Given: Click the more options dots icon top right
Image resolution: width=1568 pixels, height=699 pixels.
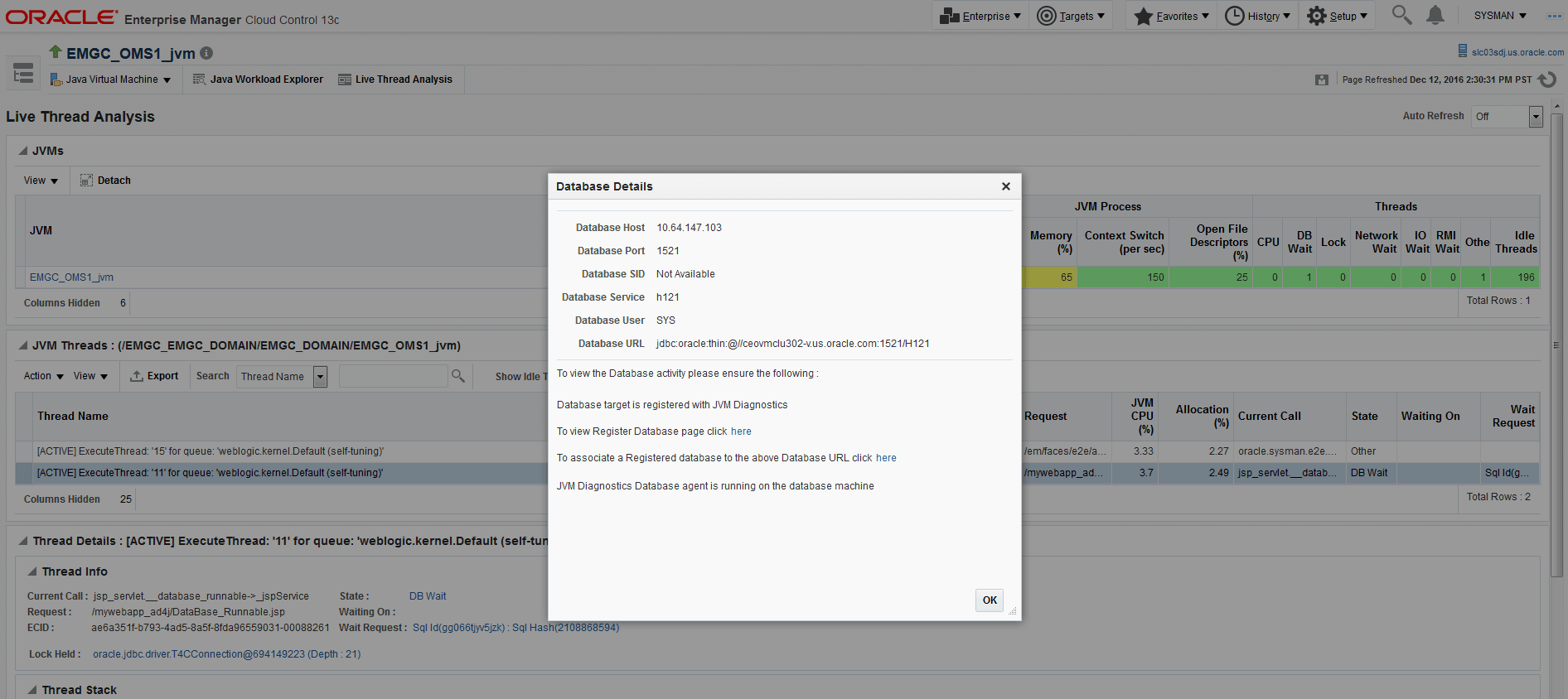Looking at the screenshot, I should (x=1554, y=16).
